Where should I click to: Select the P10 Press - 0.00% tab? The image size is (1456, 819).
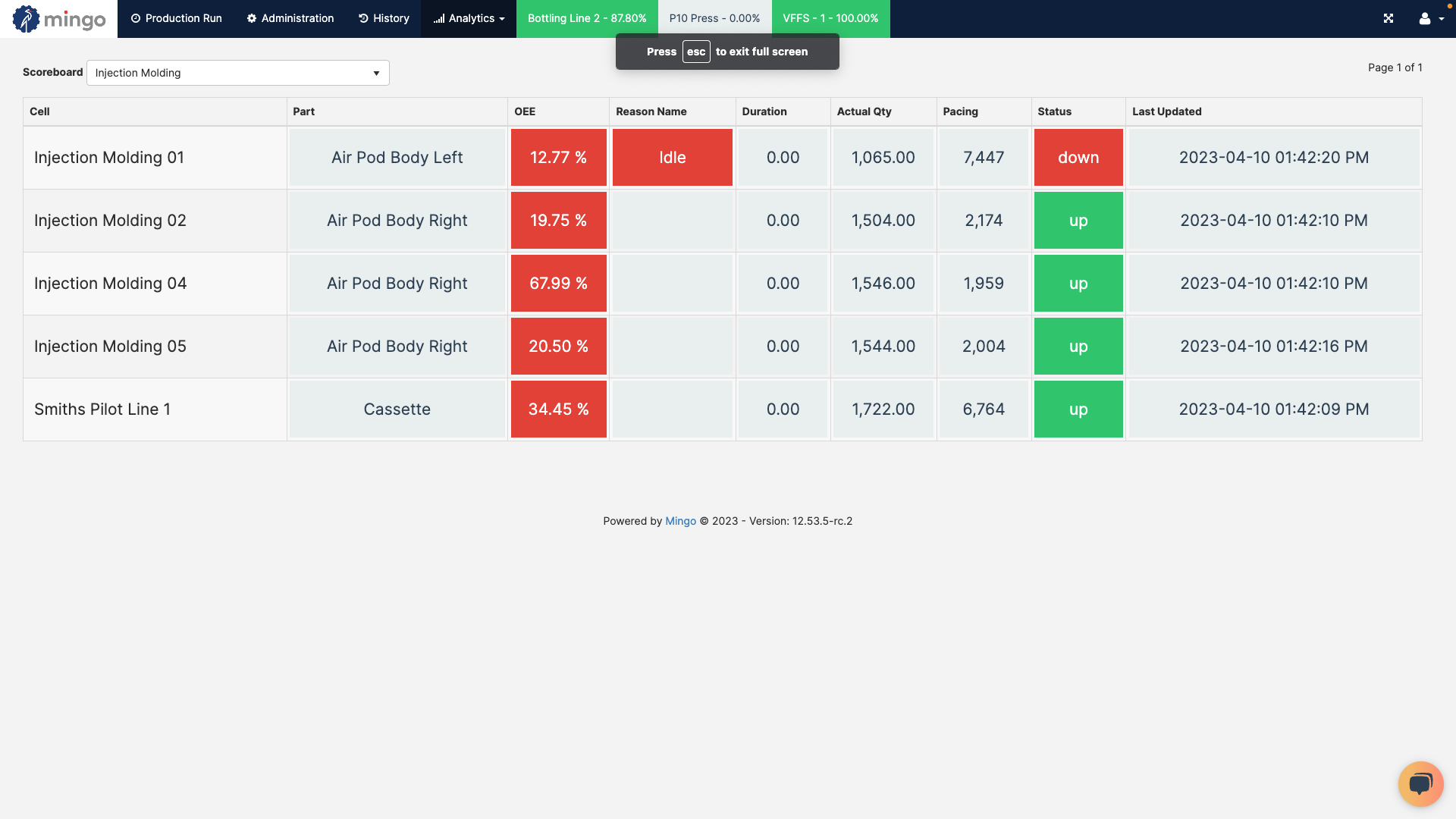pyautogui.click(x=714, y=18)
